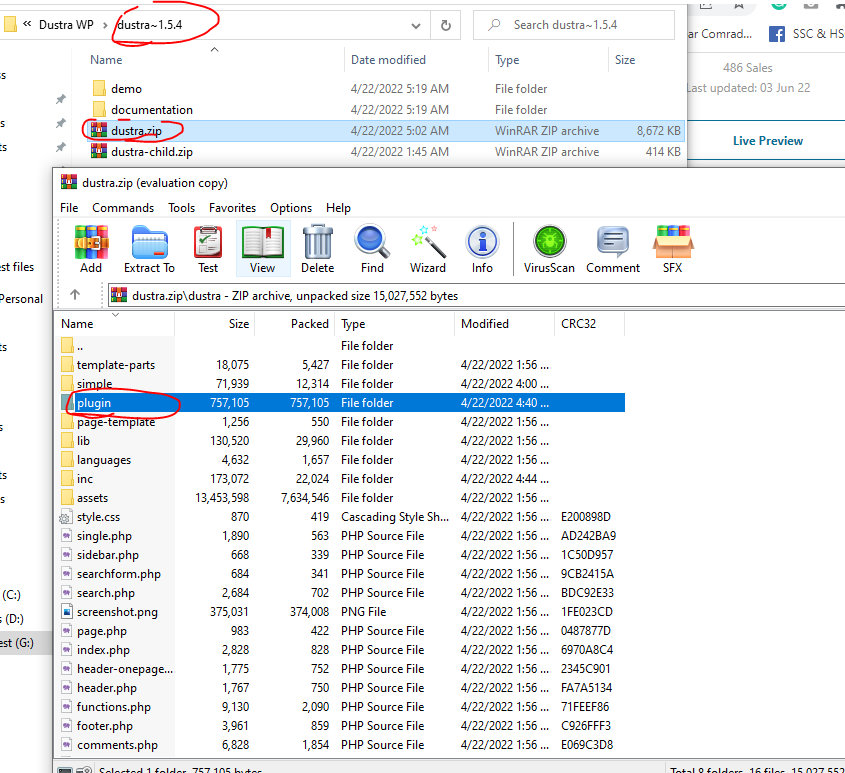
Task: Click the Search dustra~1.5.4 field
Action: (574, 25)
